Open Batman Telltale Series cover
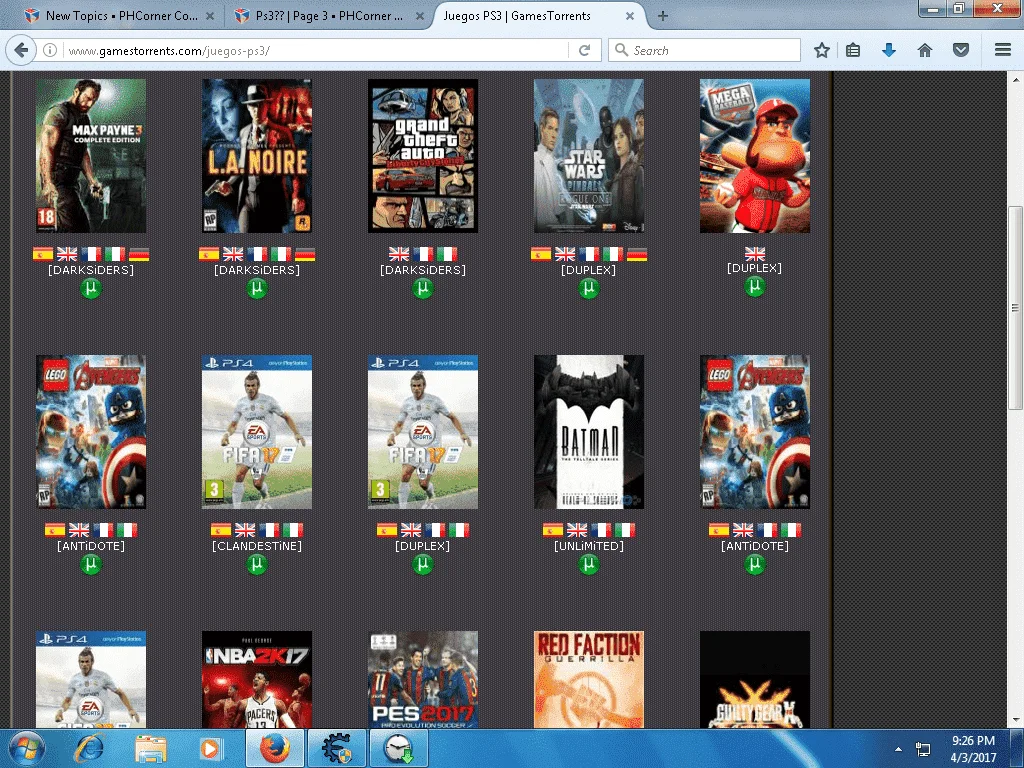This screenshot has width=1024, height=768. (588, 432)
